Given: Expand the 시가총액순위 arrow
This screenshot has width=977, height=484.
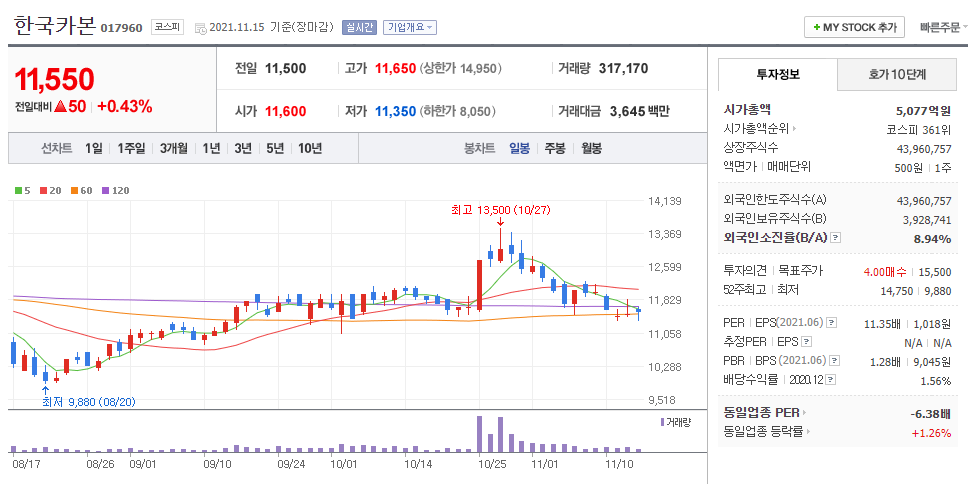Looking at the screenshot, I should 794,129.
